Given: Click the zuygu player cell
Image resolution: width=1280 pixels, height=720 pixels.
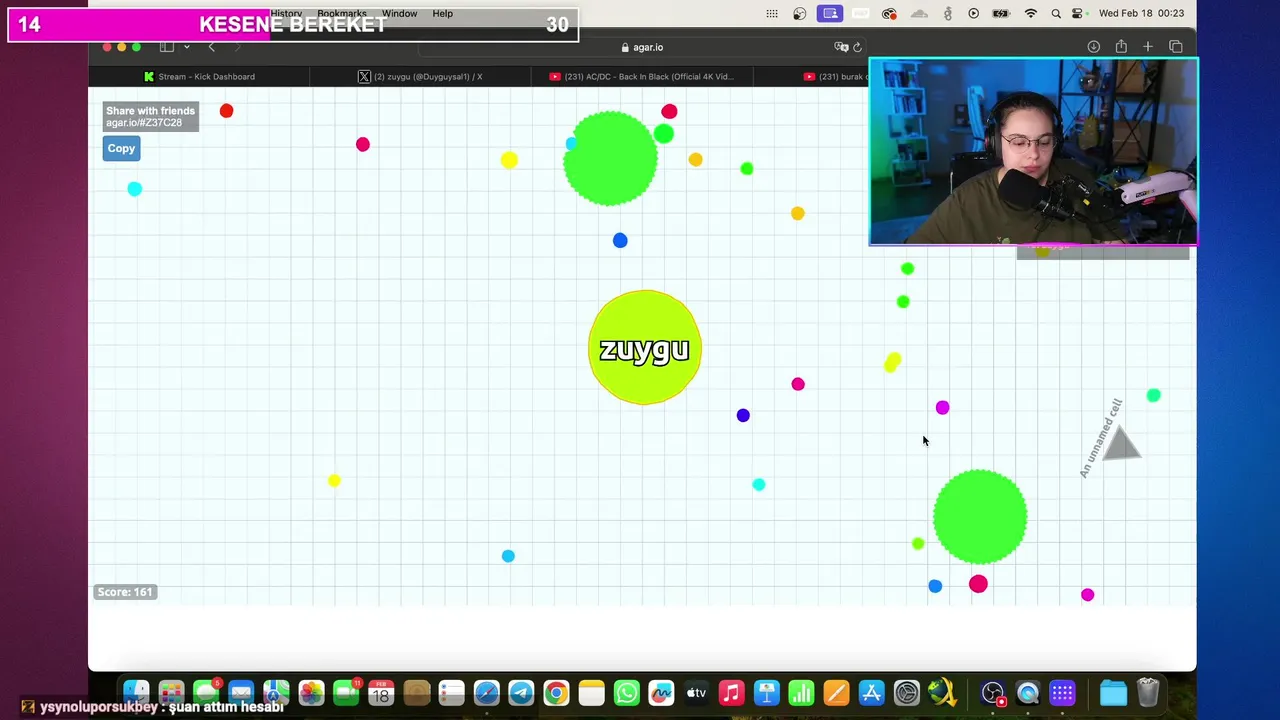Looking at the screenshot, I should (x=645, y=348).
